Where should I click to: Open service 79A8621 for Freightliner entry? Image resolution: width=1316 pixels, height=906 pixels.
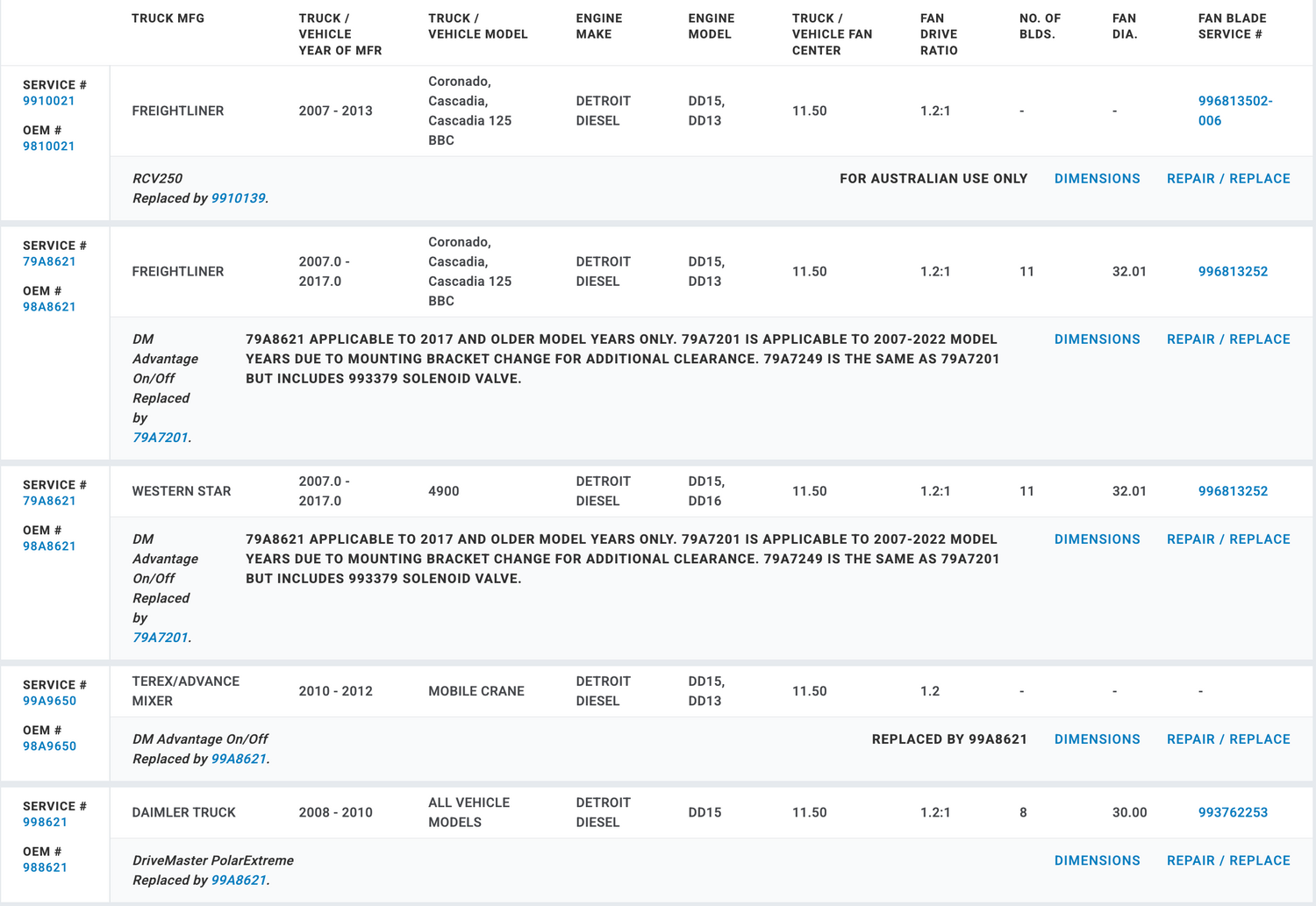coord(49,261)
